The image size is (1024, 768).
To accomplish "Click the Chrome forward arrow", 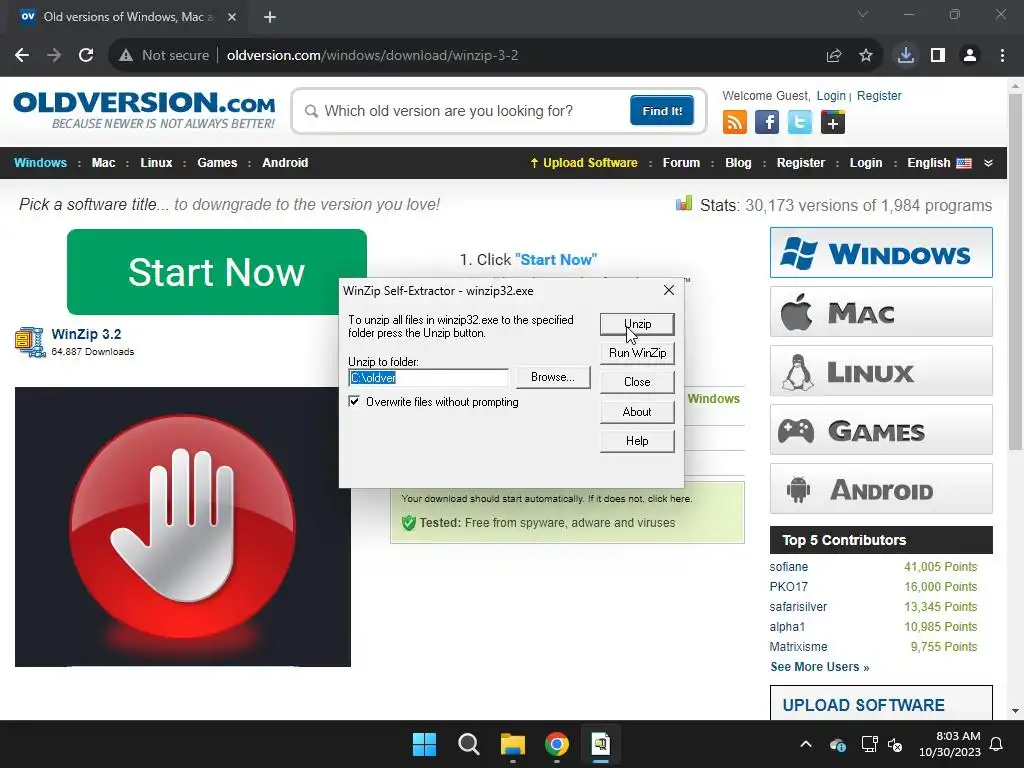I will tap(54, 56).
